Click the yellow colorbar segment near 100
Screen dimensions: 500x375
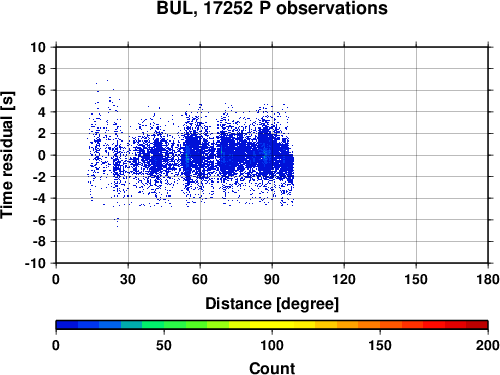[x=272, y=325]
